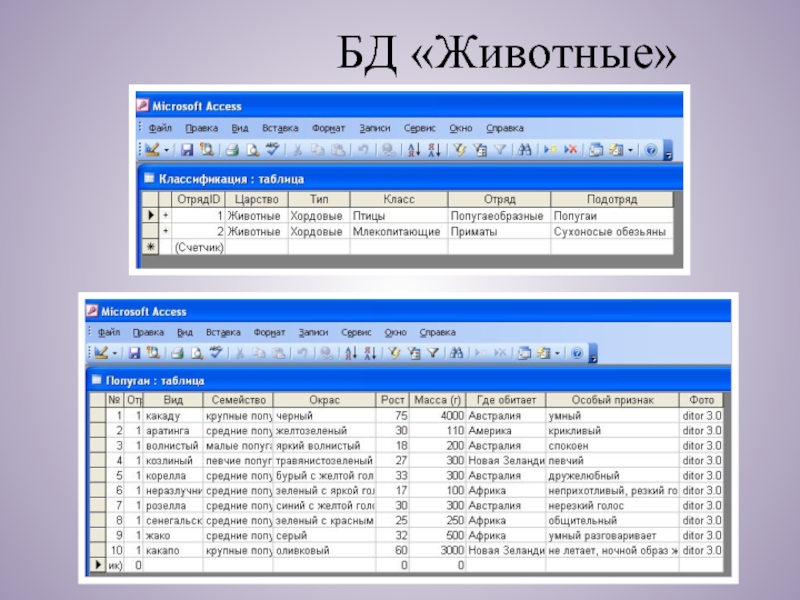The width and height of the screenshot is (800, 600).
Task: Filter by selection in the Попугаи window toolbar
Action: 394,353
